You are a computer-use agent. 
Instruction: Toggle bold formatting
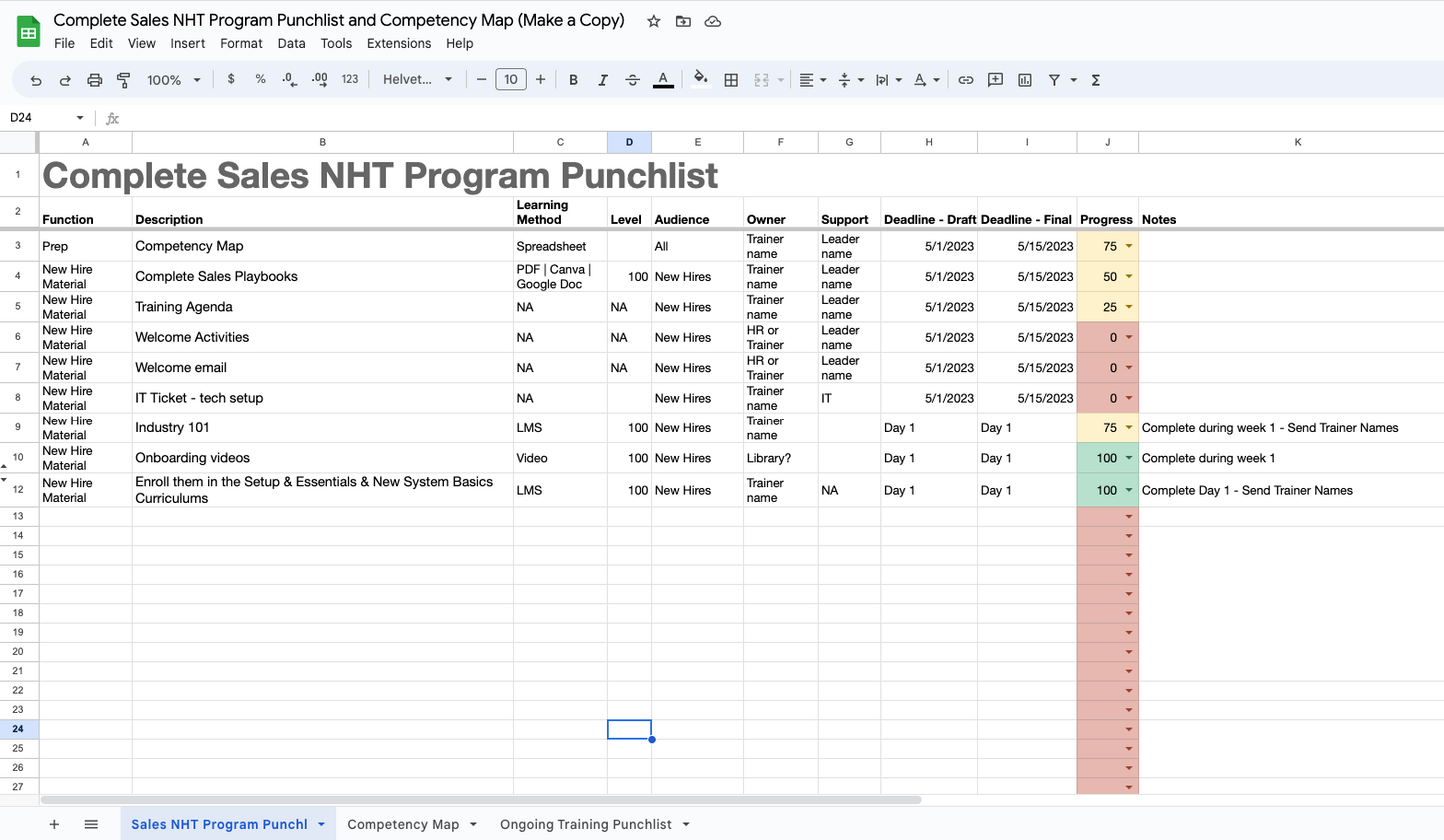click(573, 80)
